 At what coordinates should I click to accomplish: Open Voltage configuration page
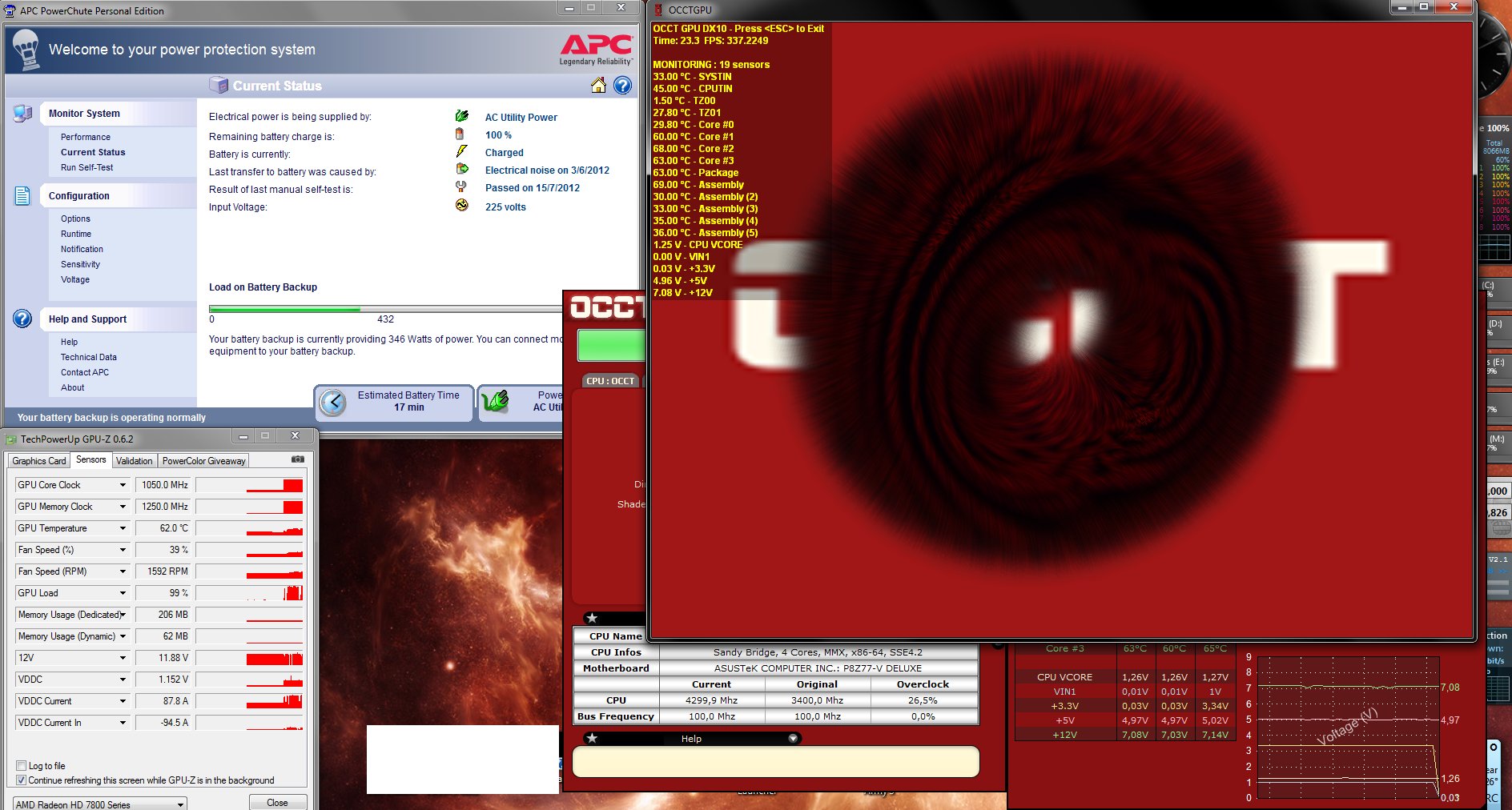(x=75, y=279)
